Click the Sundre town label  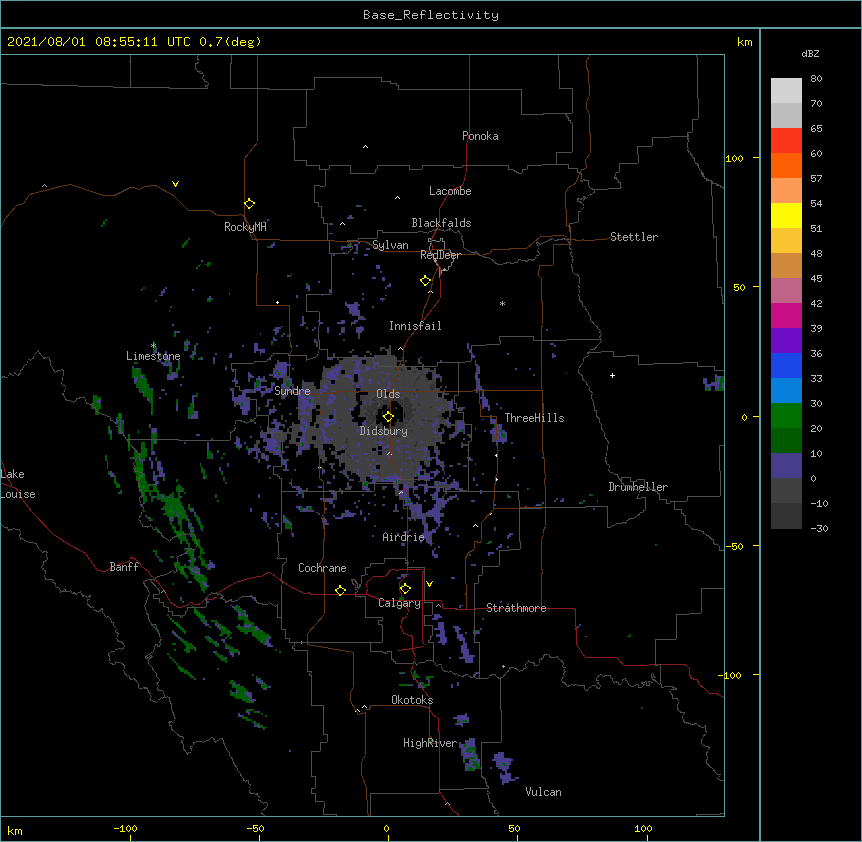[292, 391]
